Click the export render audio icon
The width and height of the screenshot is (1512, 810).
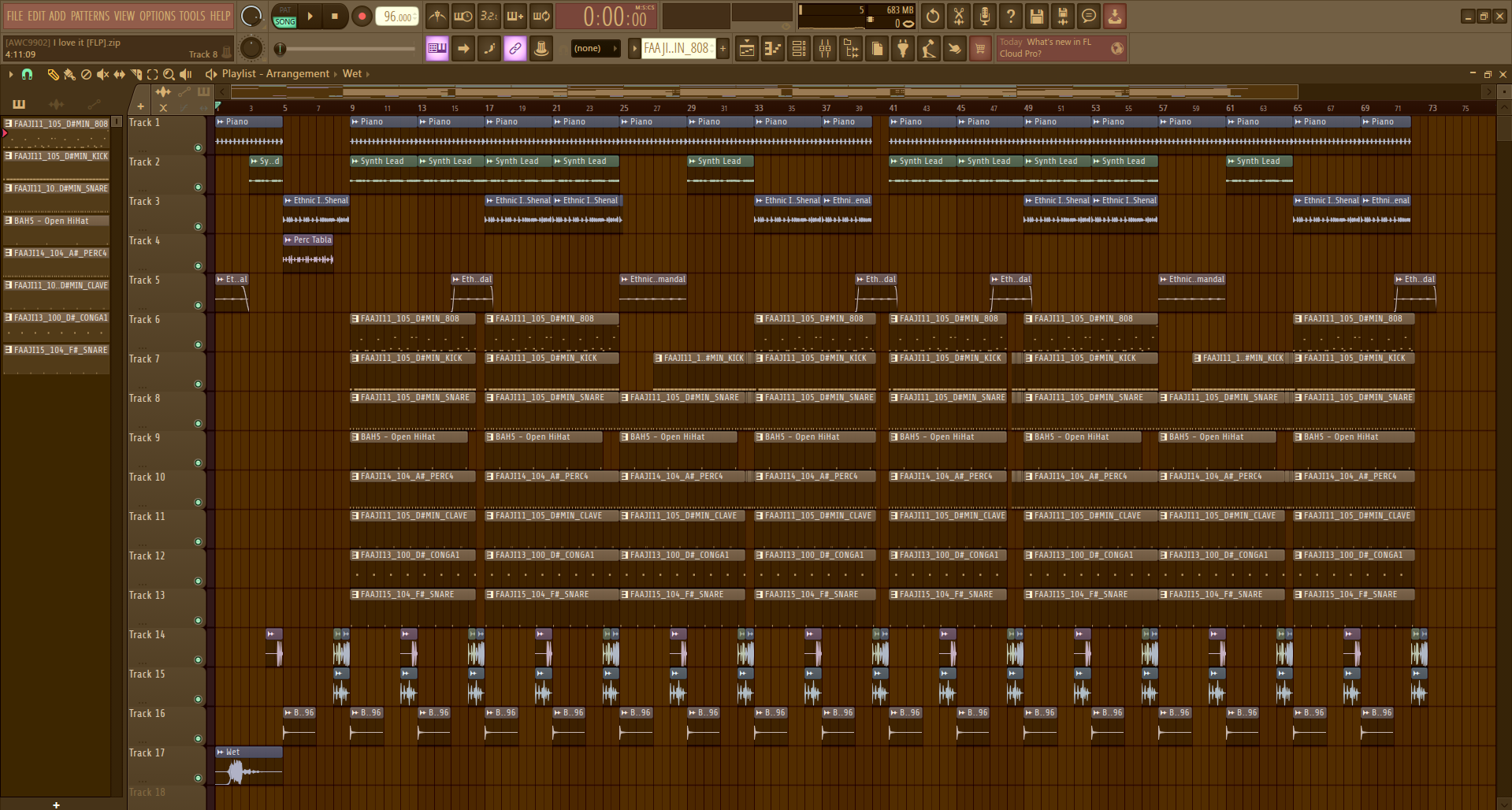[1063, 16]
